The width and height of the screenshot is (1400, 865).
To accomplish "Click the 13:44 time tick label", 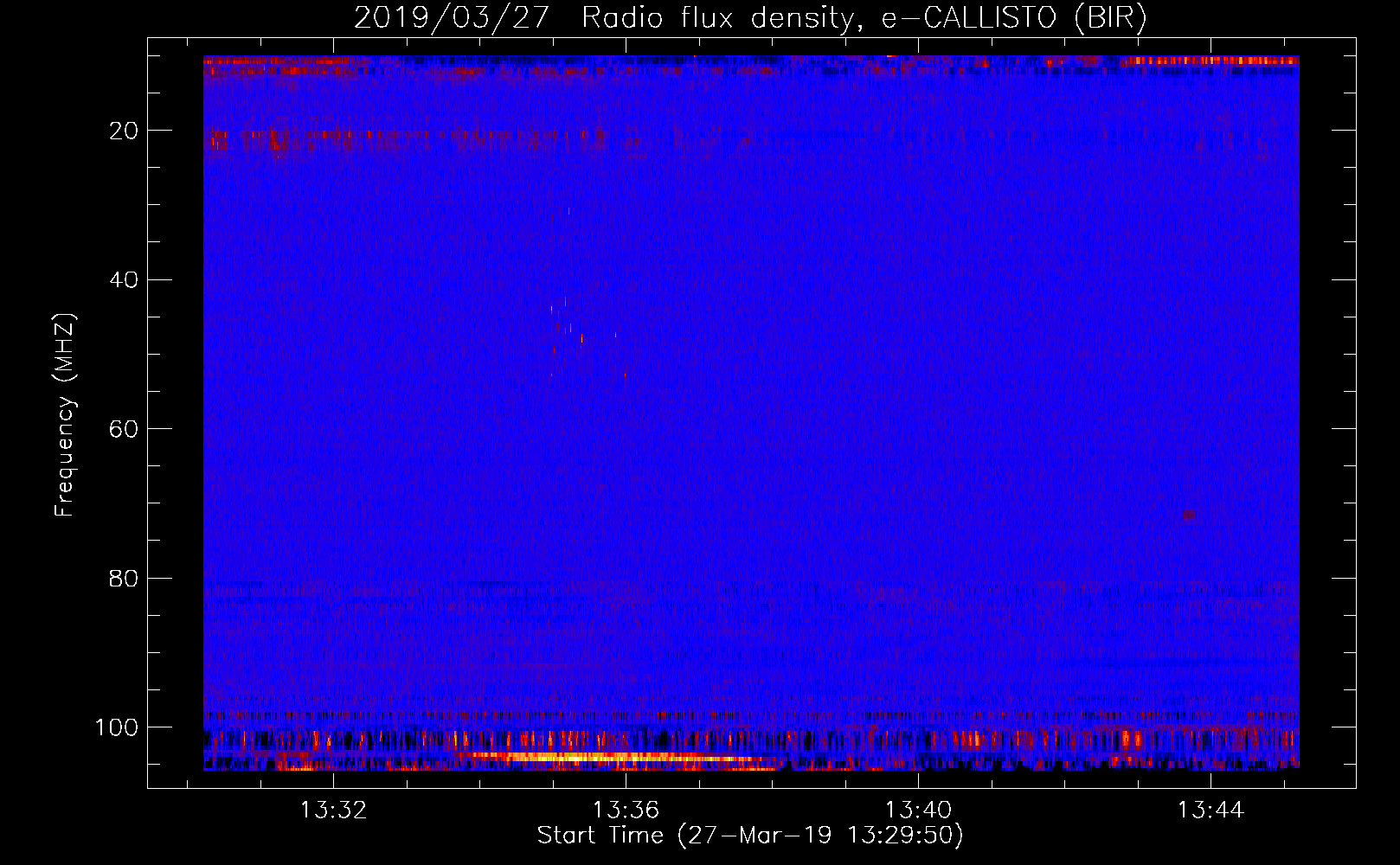I will (x=1211, y=811).
